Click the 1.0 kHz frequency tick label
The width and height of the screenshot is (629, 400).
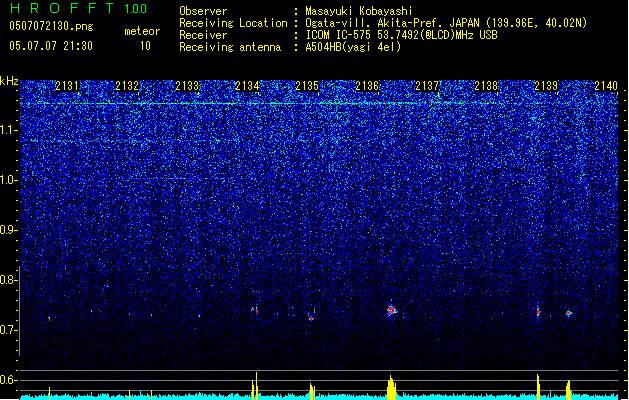(9, 180)
